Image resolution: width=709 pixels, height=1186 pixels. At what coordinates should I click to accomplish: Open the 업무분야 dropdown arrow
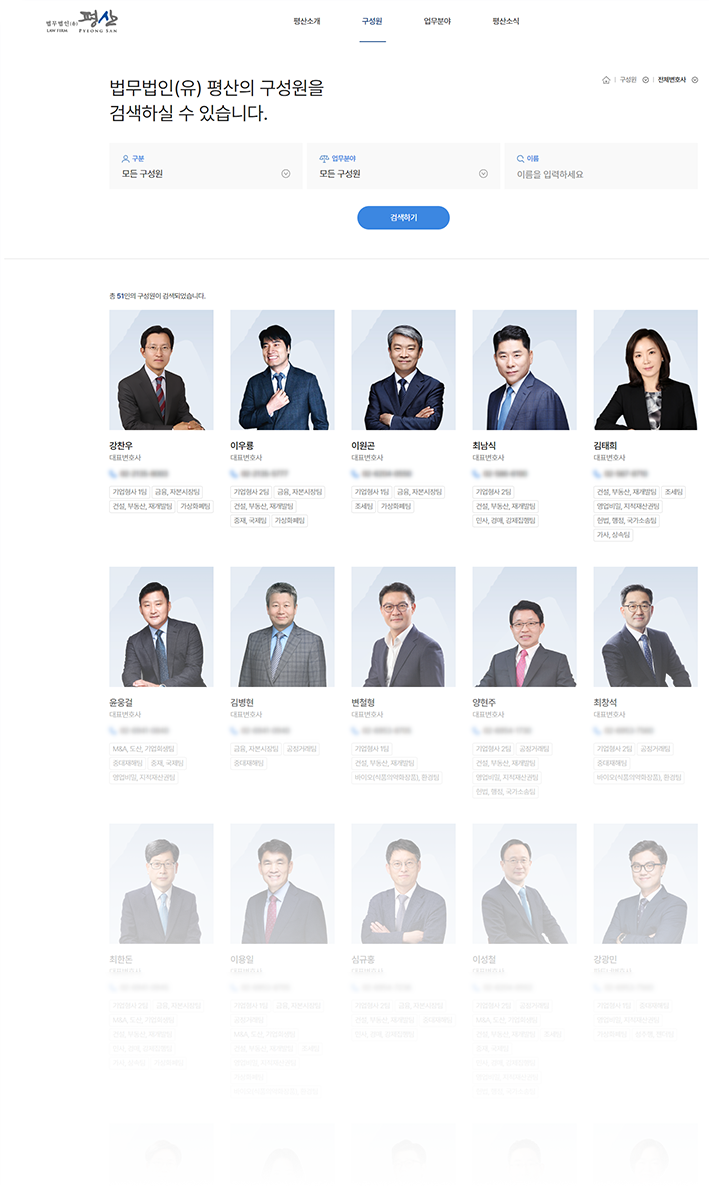pos(484,174)
